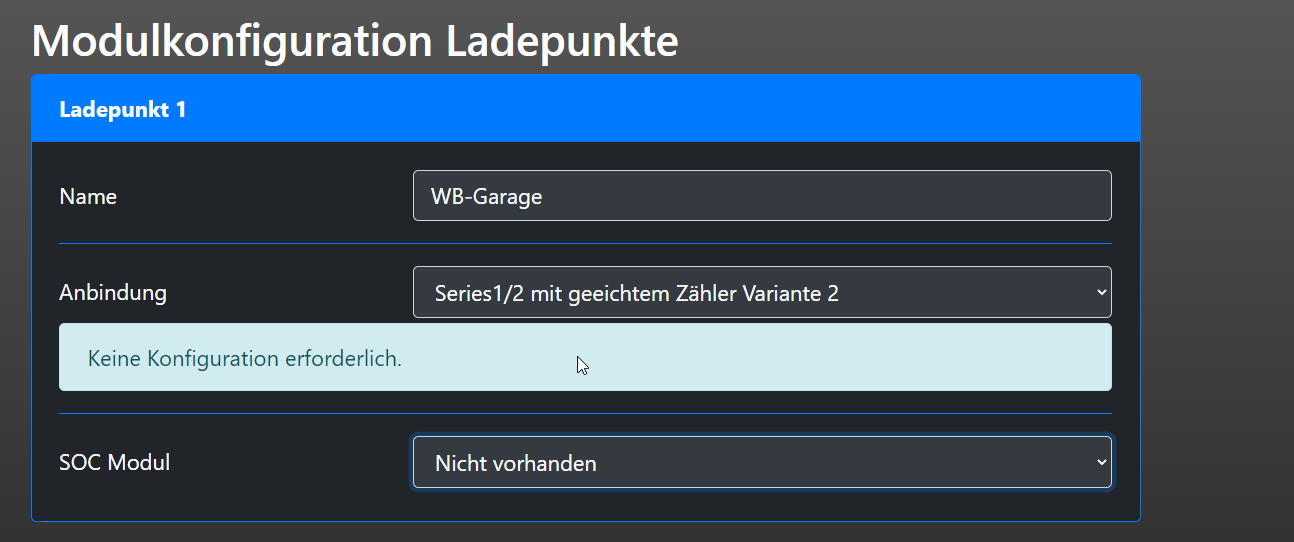Click the chevron arrow of the SOC Modul select

tap(1101, 462)
